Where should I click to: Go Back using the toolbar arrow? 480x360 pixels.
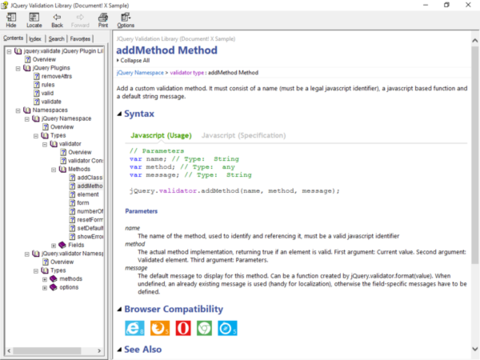(x=57, y=20)
